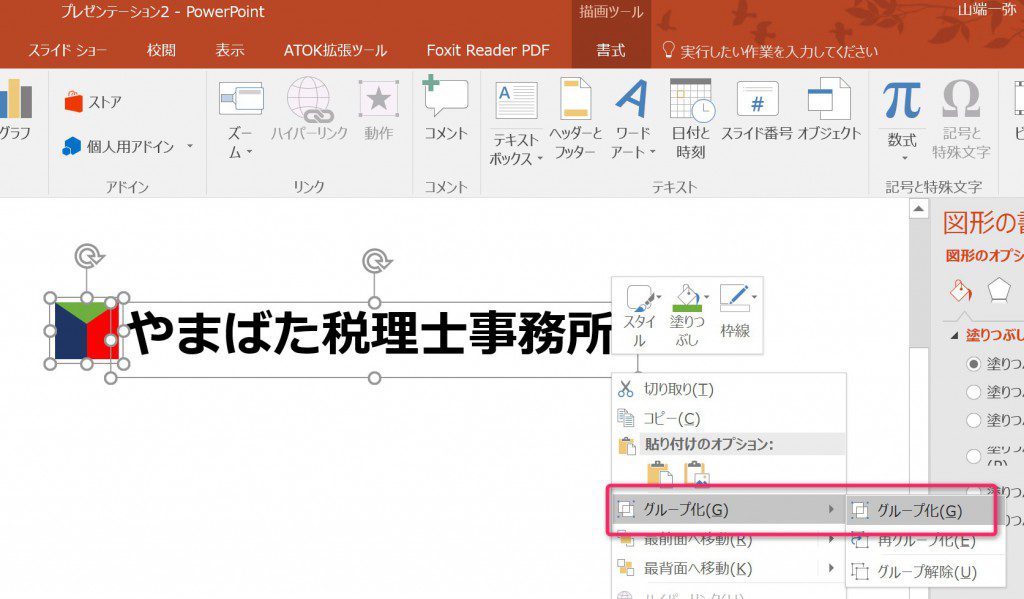Click the 山端一弥 account name

pyautogui.click(x=986, y=10)
